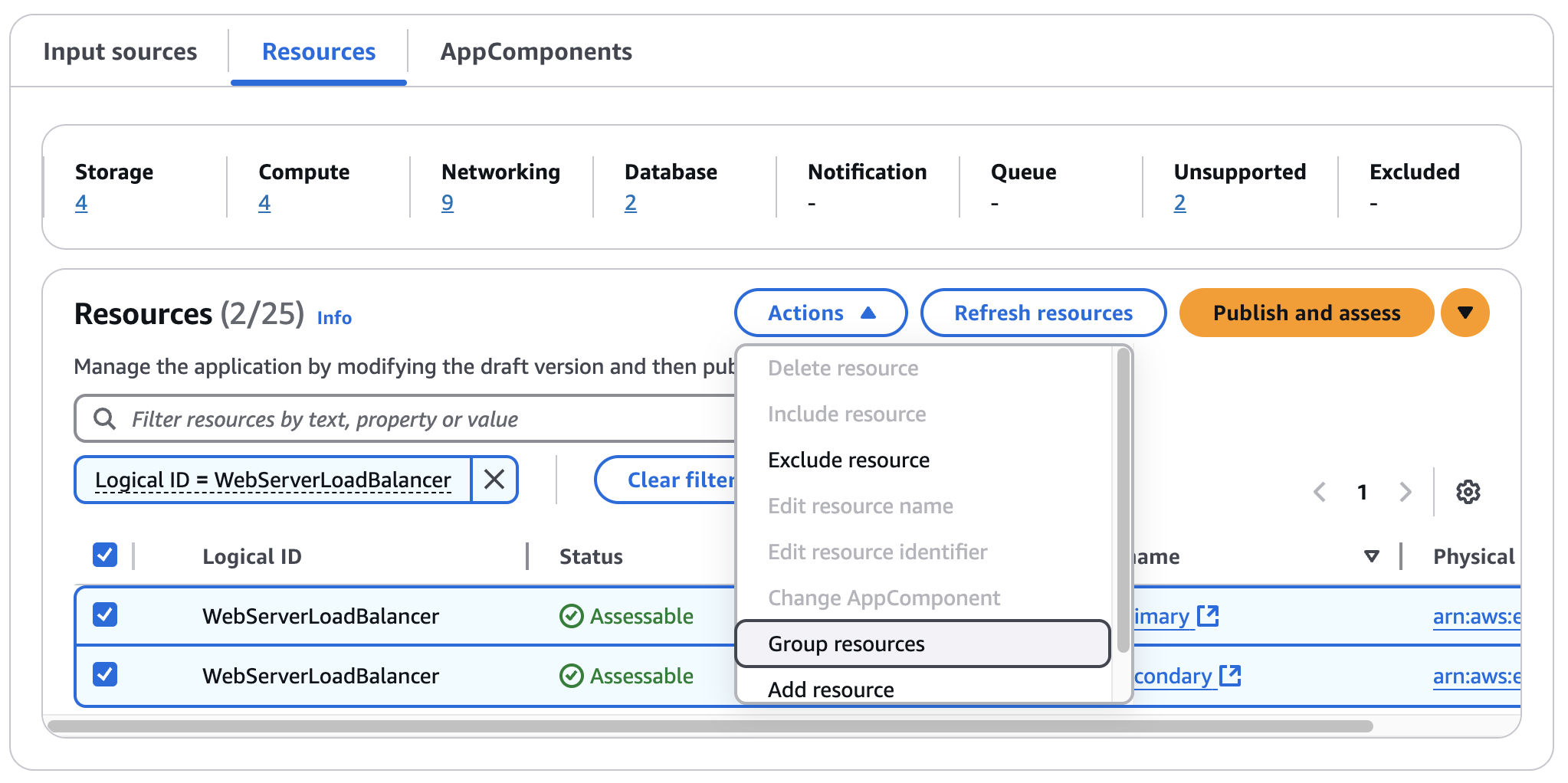Screen dimensions: 1568x783
Task: Toggle the name column sort arrow
Action: [x=1371, y=556]
